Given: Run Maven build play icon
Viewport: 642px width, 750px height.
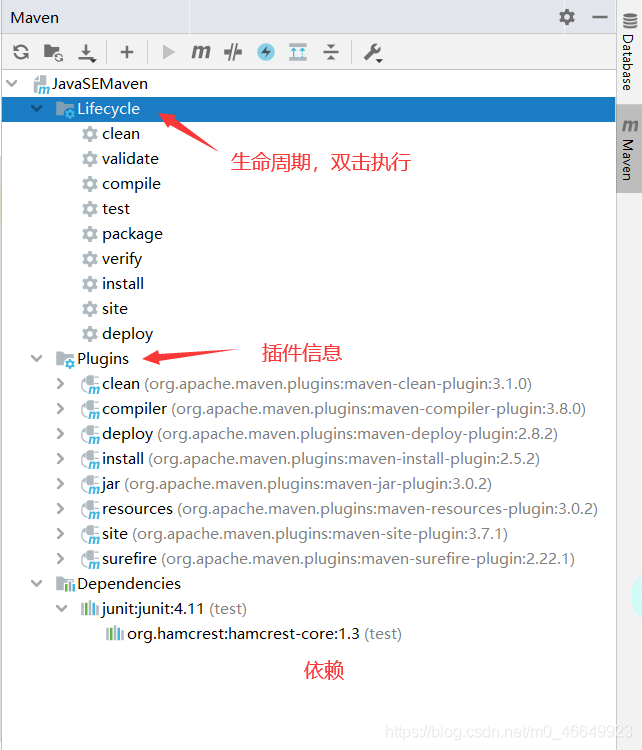Looking at the screenshot, I should (168, 52).
